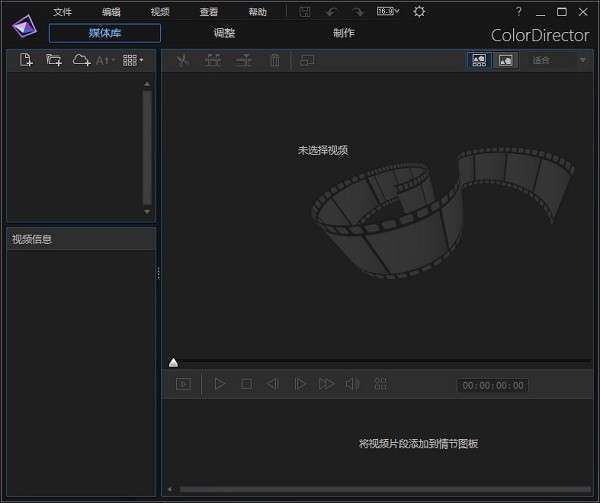Toggle the first viewer display mode button

[479, 60]
